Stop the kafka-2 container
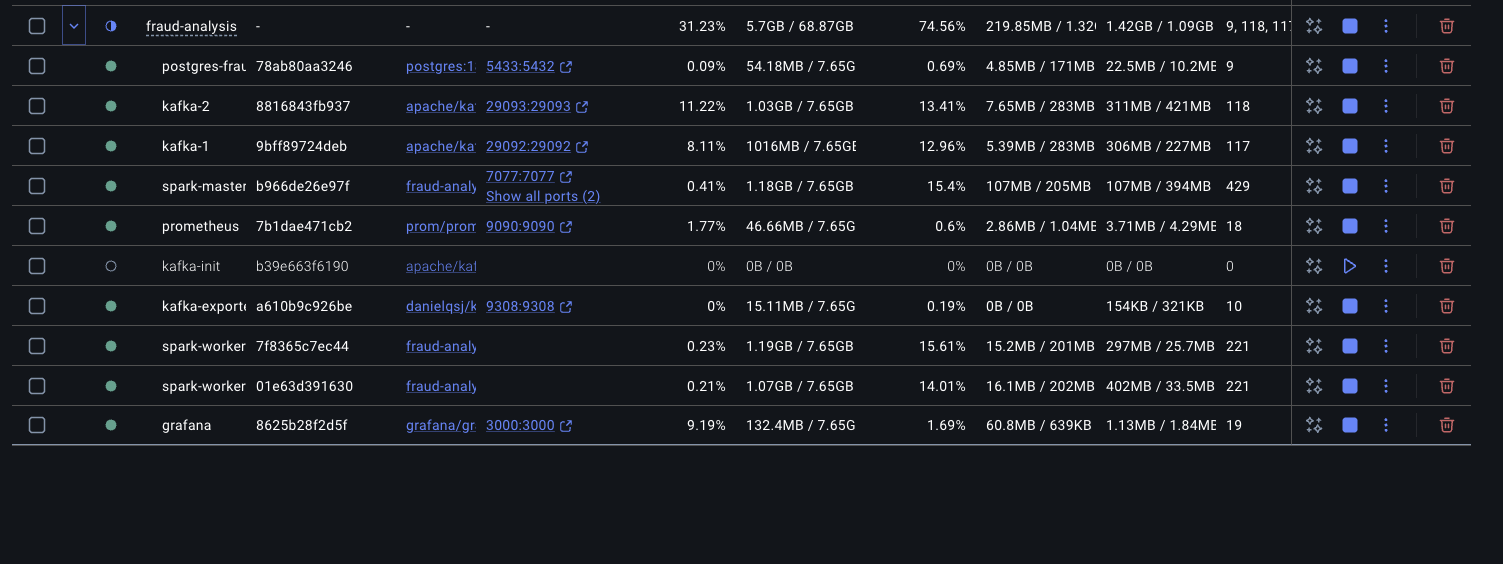 click(x=1349, y=106)
